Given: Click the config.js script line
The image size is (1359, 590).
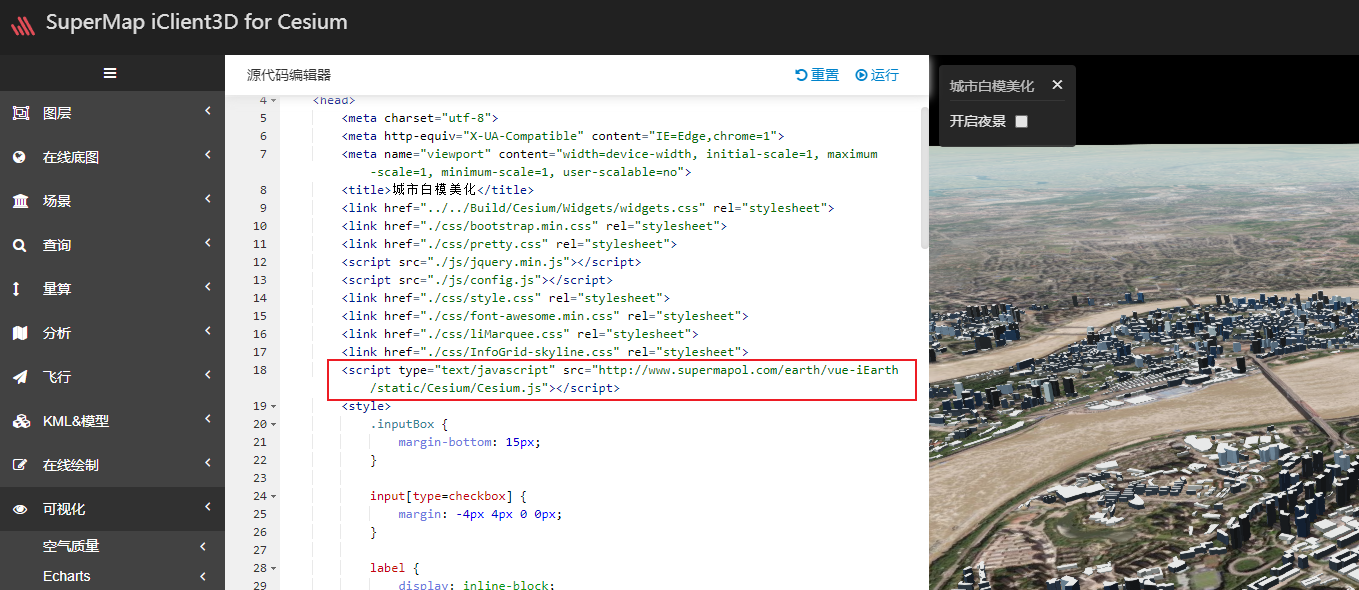Looking at the screenshot, I should coord(477,280).
